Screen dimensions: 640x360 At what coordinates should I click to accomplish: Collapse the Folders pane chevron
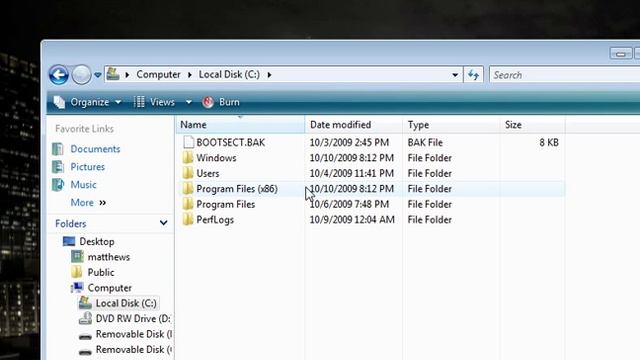click(x=163, y=223)
